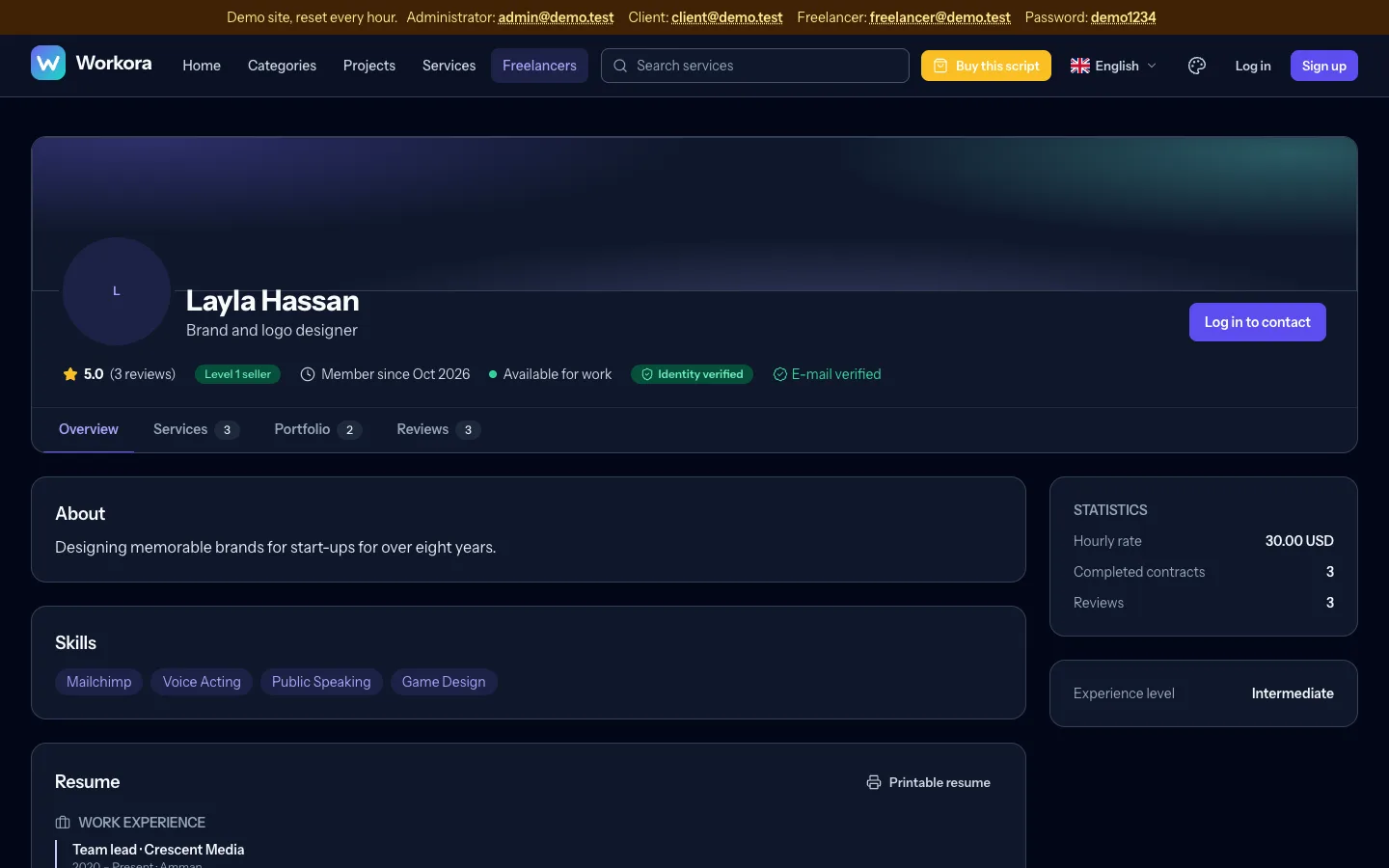Viewport: 1389px width, 868px height.
Task: Open the Reviews tab
Action: (438, 429)
